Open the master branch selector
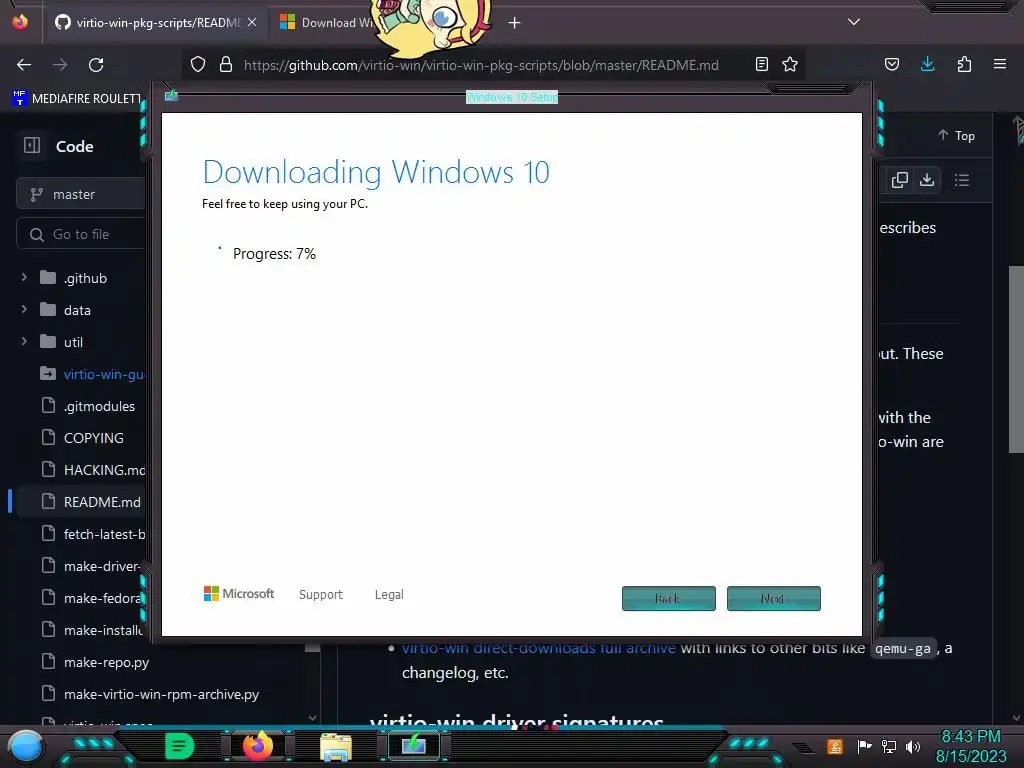The height and width of the screenshot is (768, 1024). (x=81, y=195)
